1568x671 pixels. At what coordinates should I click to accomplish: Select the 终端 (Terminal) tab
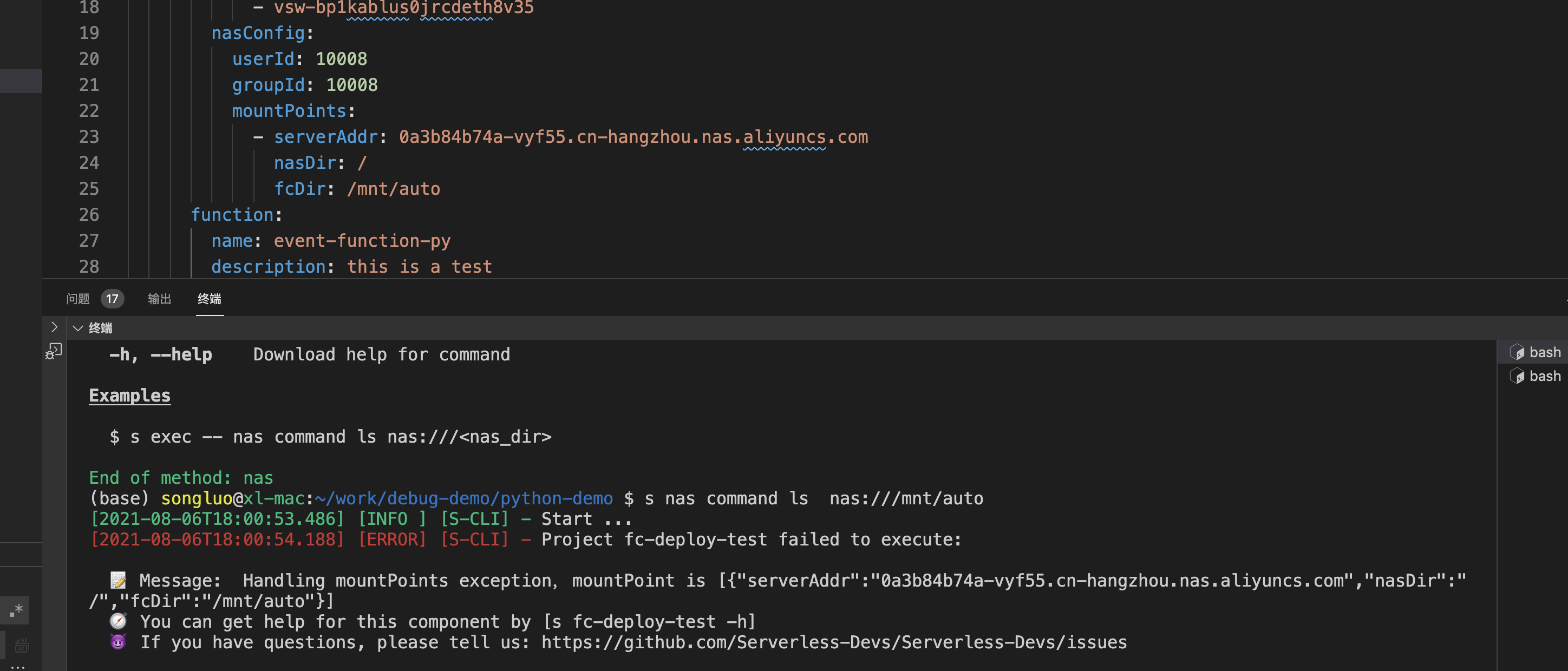pos(210,299)
